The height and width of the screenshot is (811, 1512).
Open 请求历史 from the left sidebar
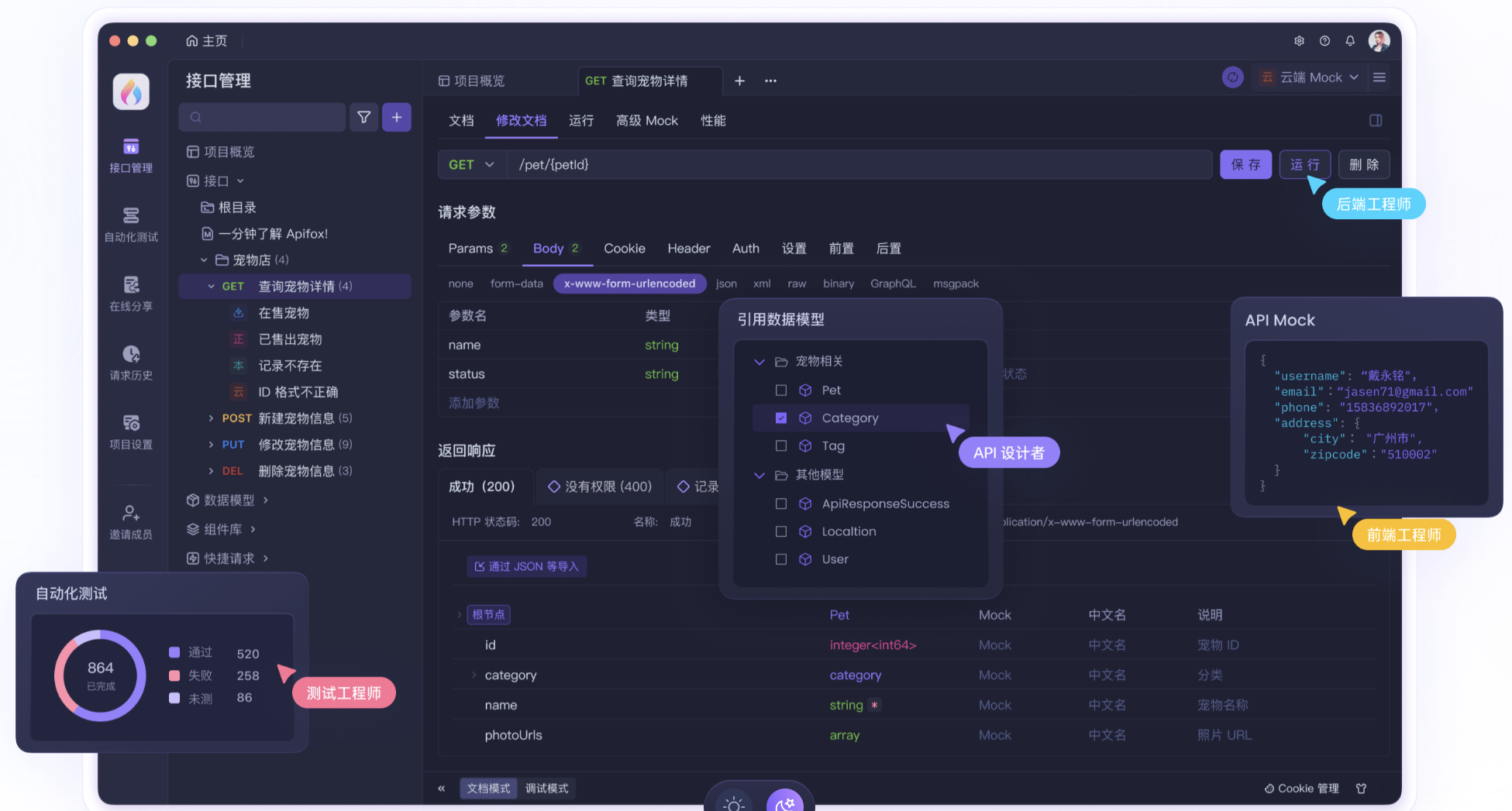[x=130, y=362]
